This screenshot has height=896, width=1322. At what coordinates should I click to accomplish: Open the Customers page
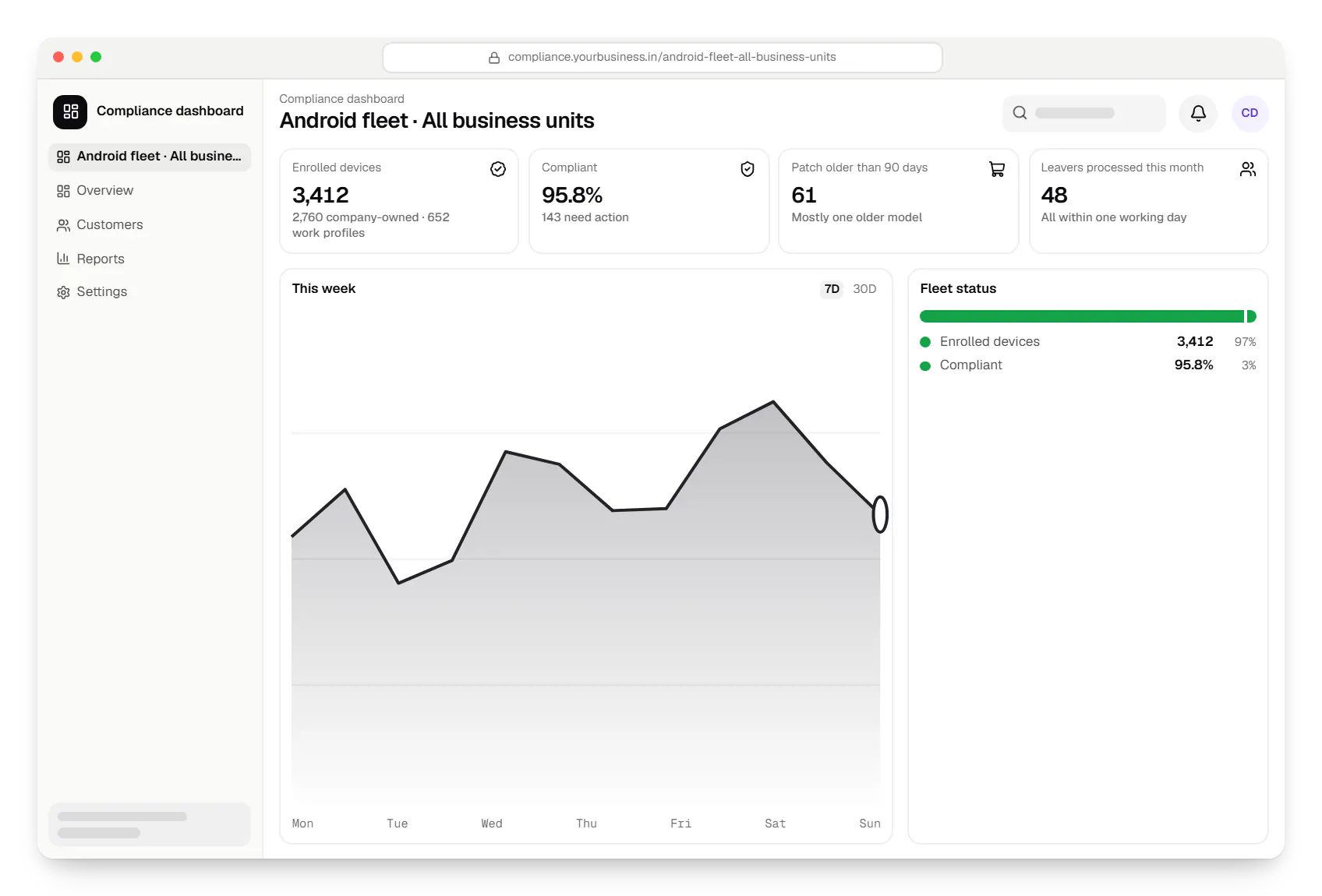pyautogui.click(x=150, y=225)
